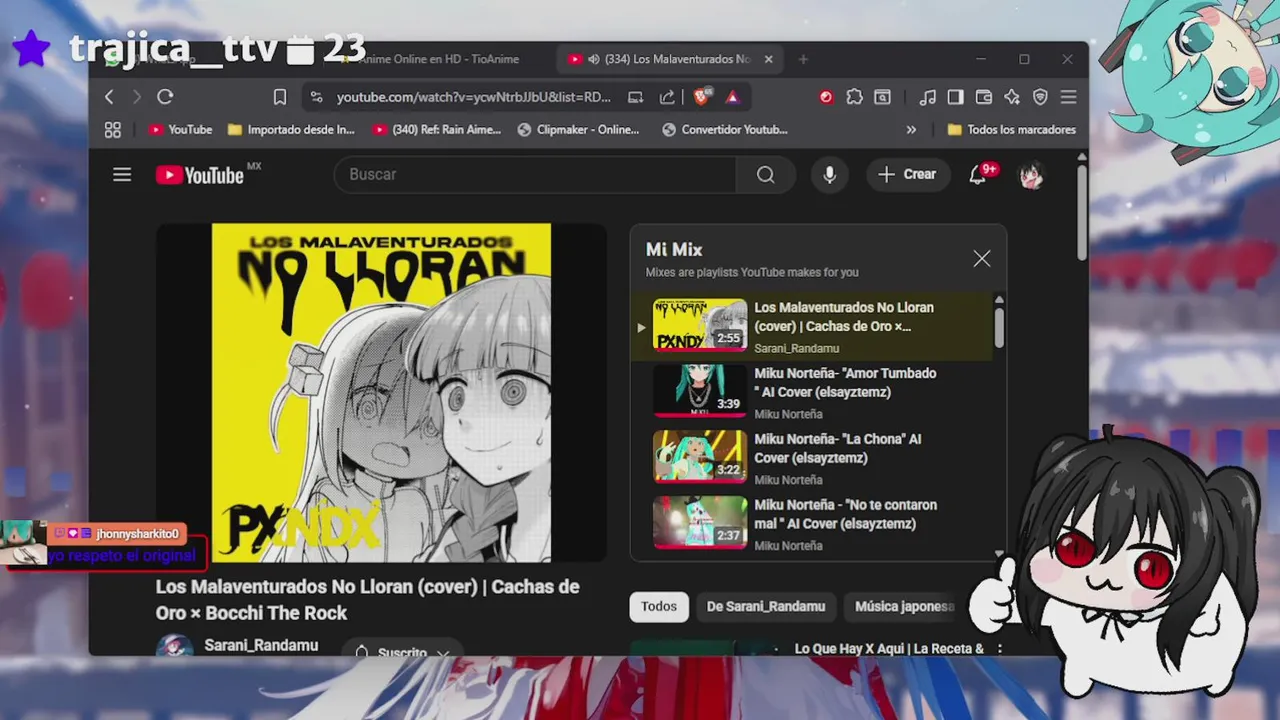Play Miku Norteña Amor Tumbado playlist video
The height and width of the screenshot is (720, 1280).
(x=813, y=393)
